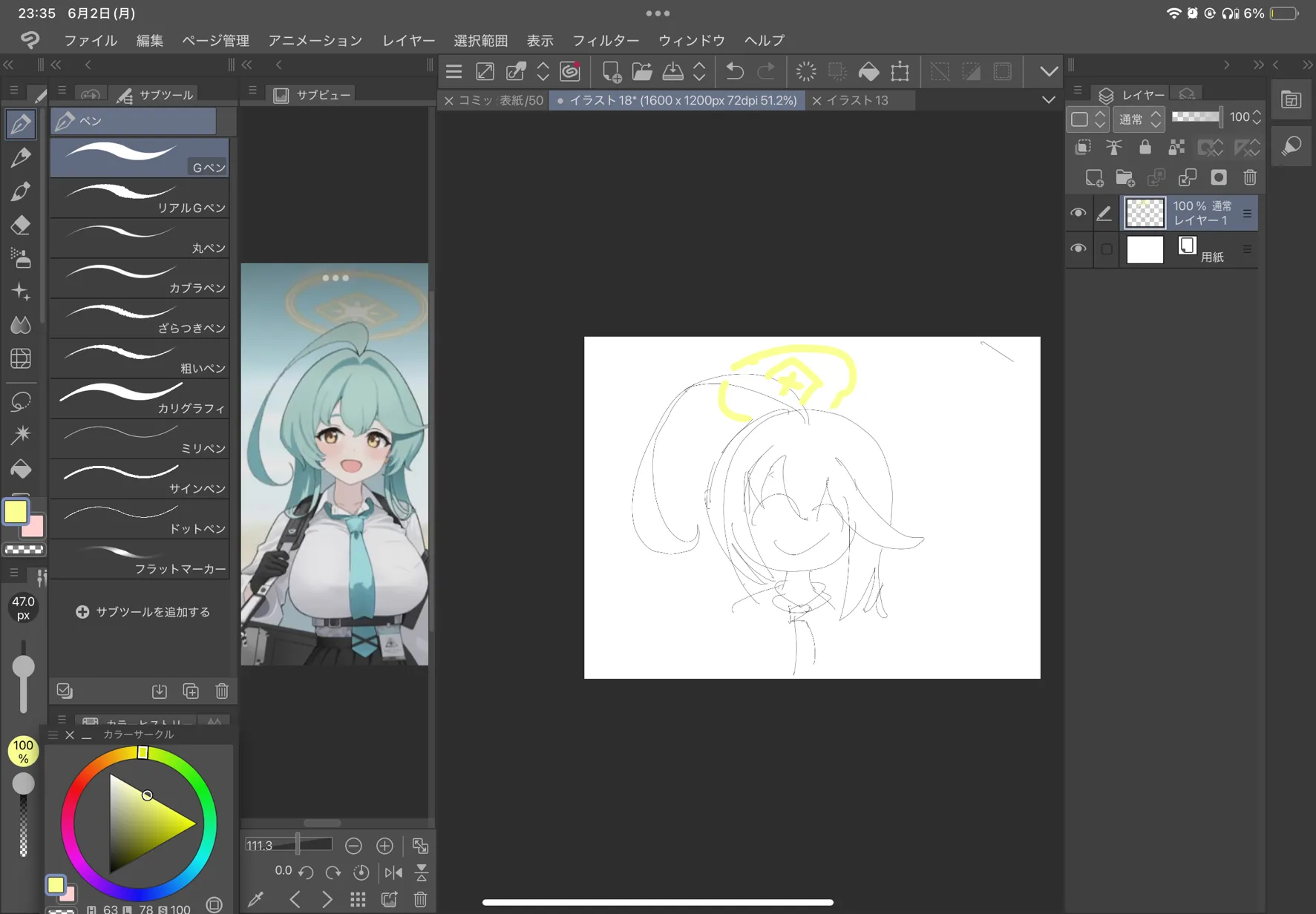This screenshot has height=914, width=1316.
Task: Click the yellow main color swatch
Action: pos(16,512)
